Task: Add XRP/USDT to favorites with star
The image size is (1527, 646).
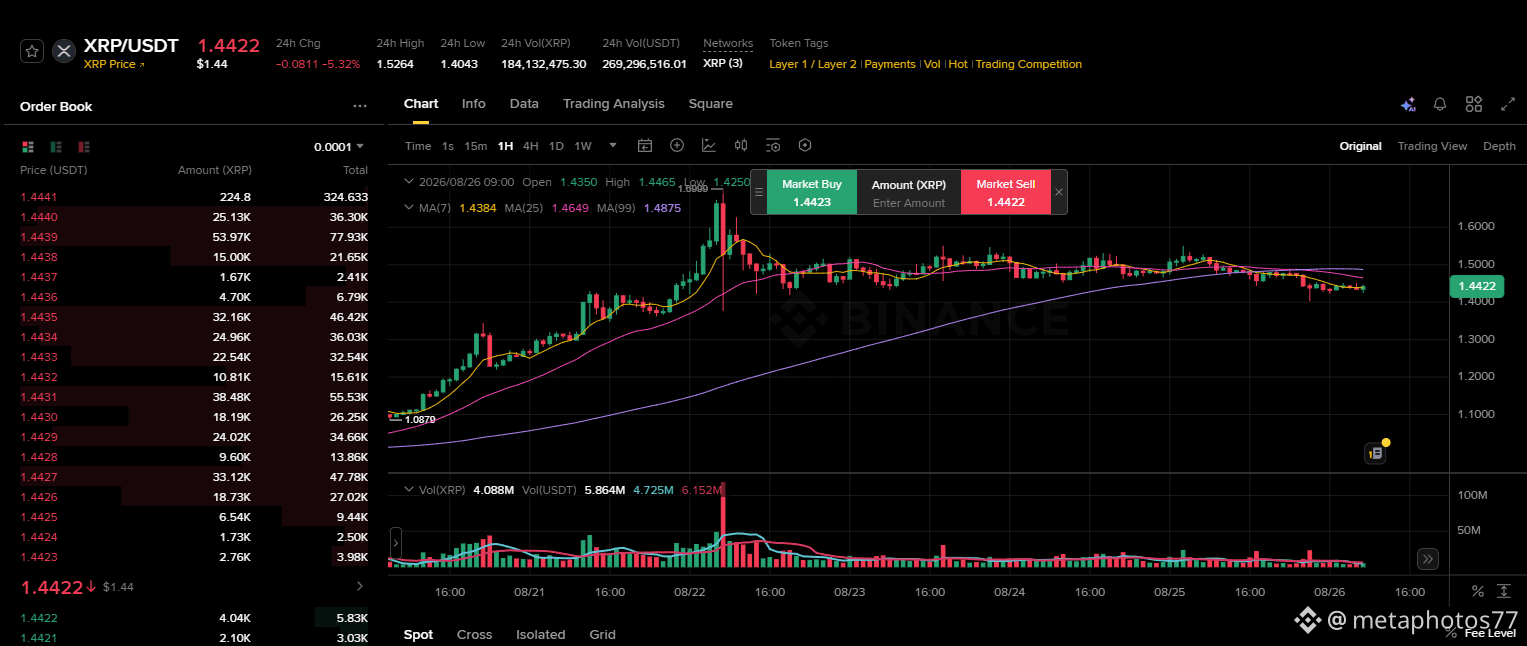Action: pos(32,51)
